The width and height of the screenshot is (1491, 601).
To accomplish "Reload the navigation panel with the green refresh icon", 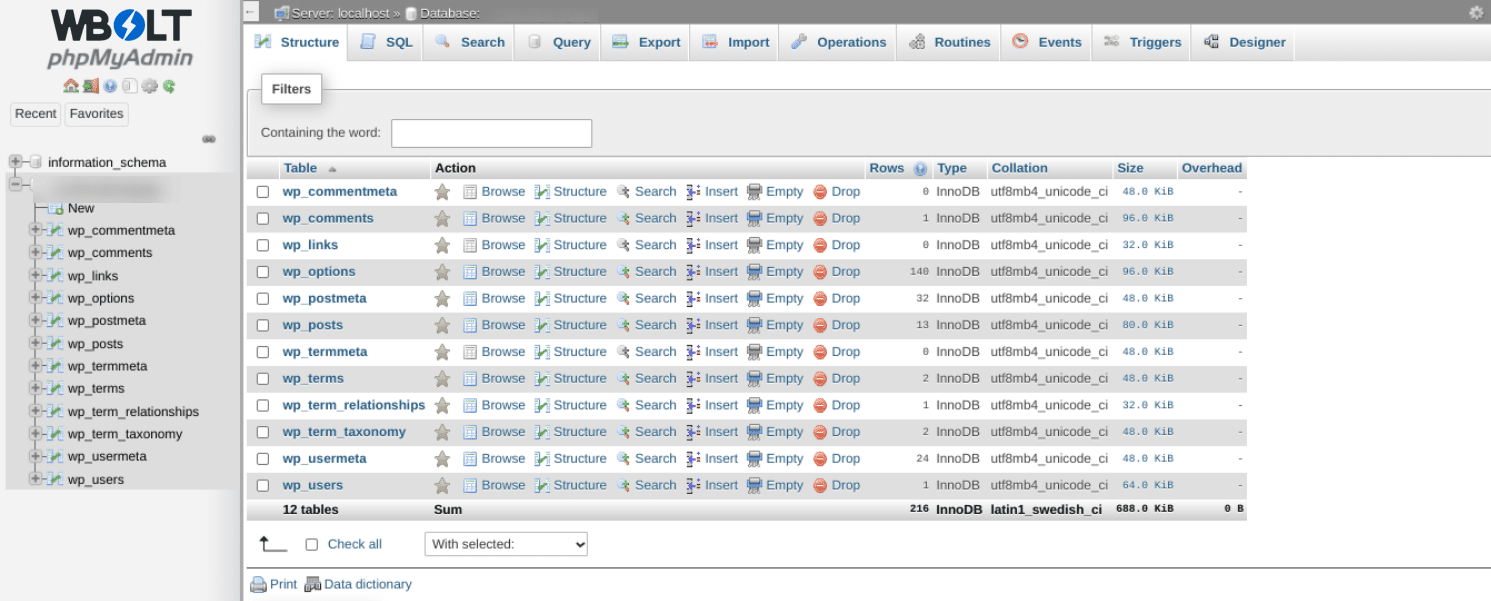I will click(170, 86).
